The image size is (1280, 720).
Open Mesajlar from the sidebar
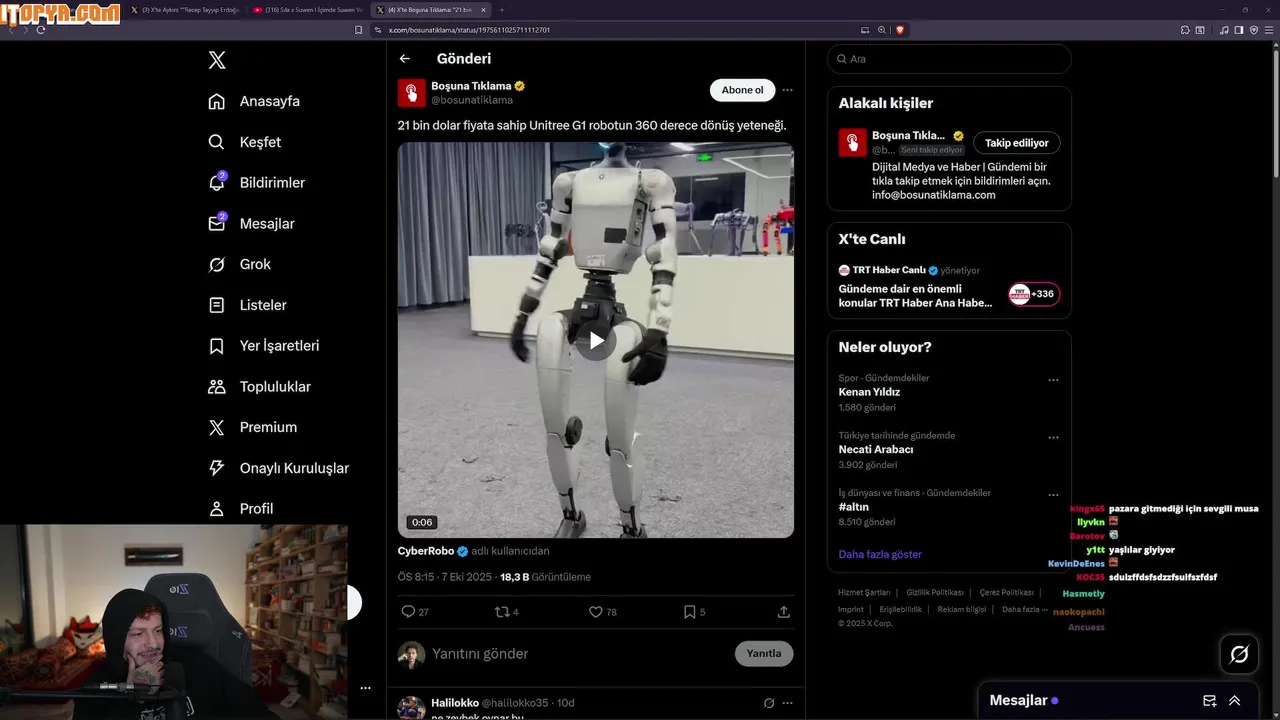click(251, 224)
